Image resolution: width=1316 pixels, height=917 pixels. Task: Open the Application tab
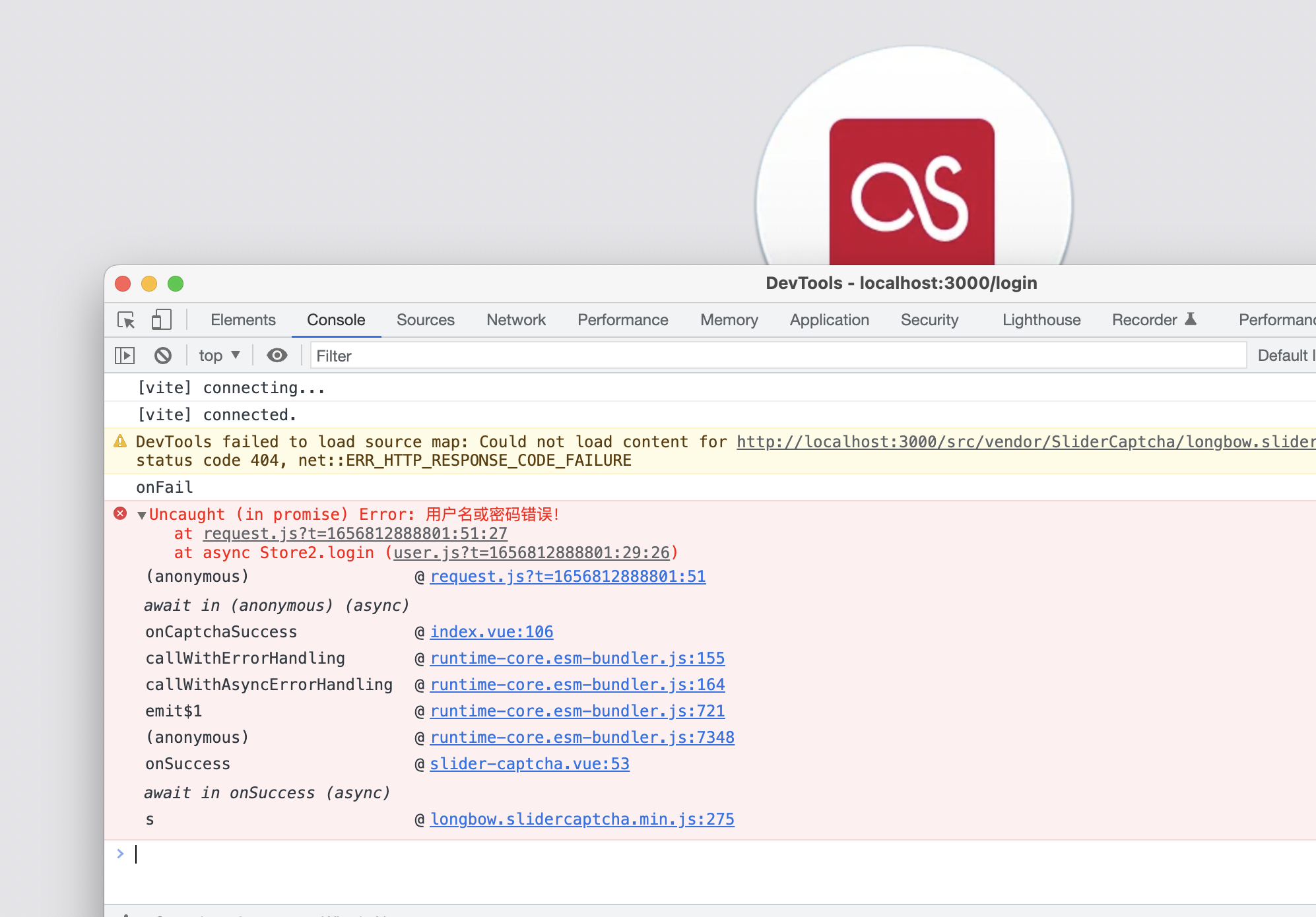(830, 320)
